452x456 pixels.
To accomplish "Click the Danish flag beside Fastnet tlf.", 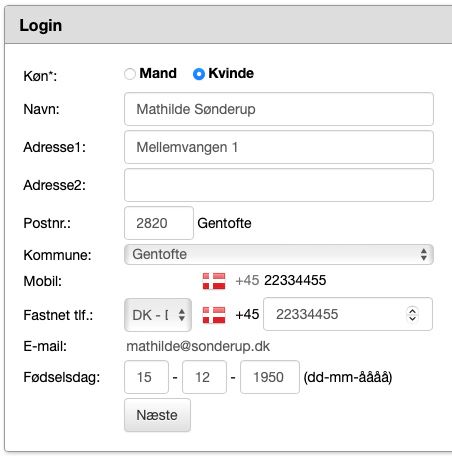I will pos(214,315).
